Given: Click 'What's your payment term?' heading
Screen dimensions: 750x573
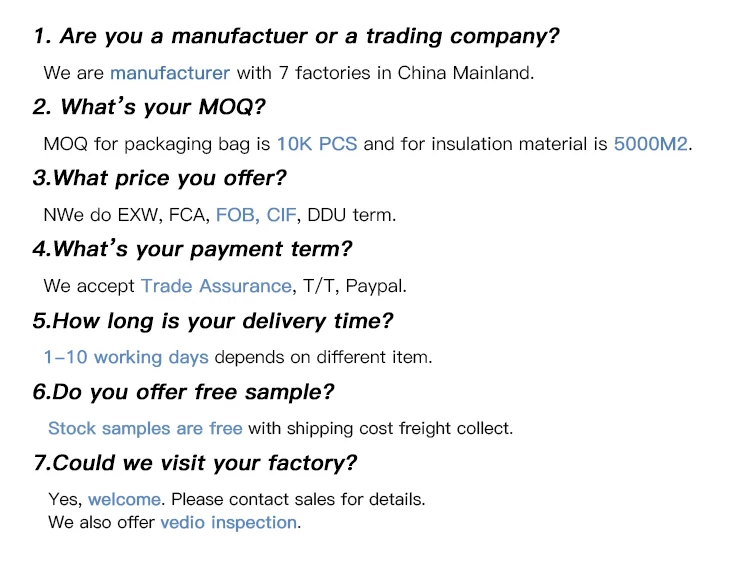Looking at the screenshot, I should pos(192,250).
